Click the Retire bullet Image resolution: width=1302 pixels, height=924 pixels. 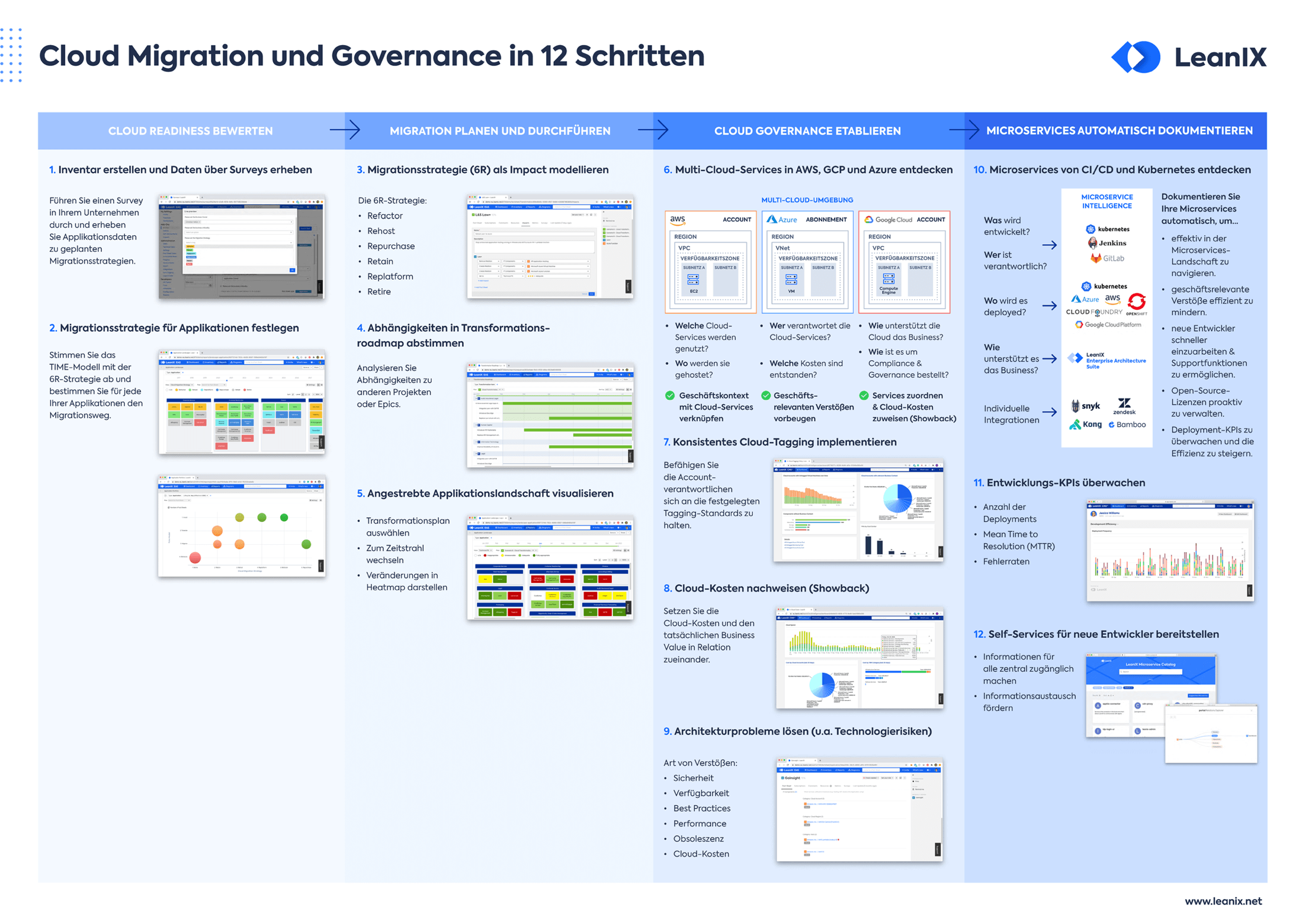point(379,291)
